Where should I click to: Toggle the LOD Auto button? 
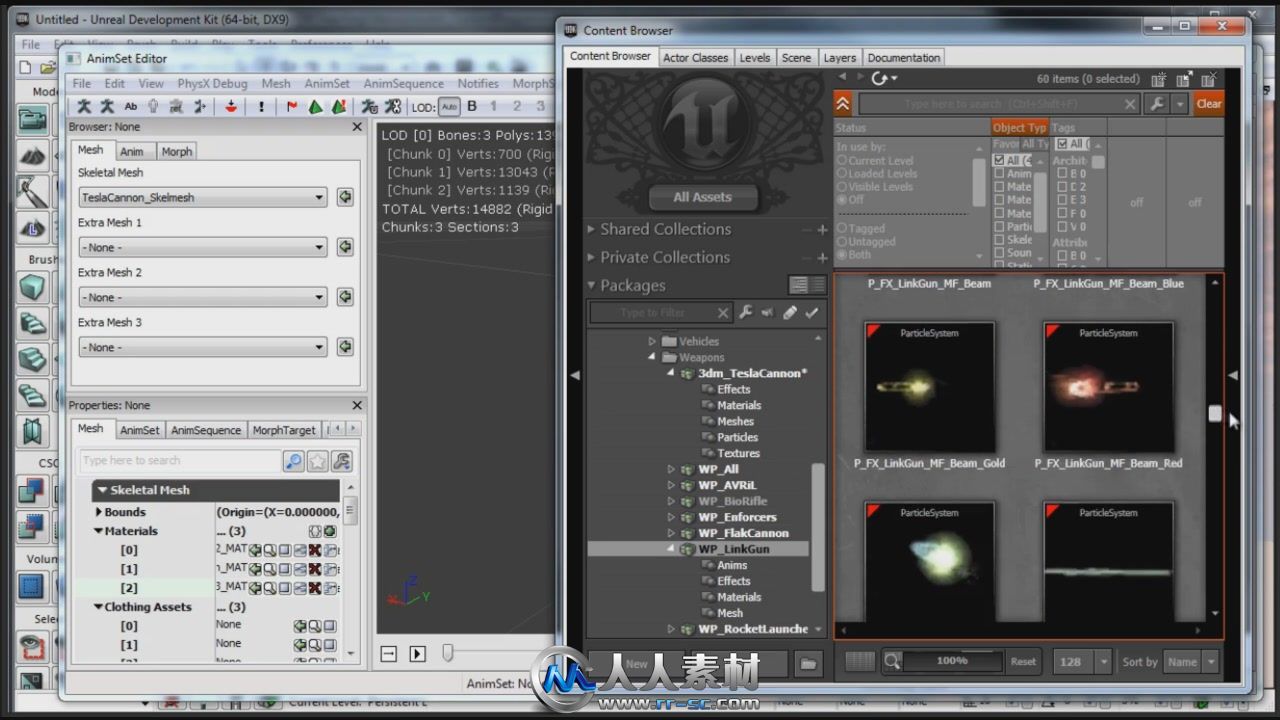tap(449, 107)
